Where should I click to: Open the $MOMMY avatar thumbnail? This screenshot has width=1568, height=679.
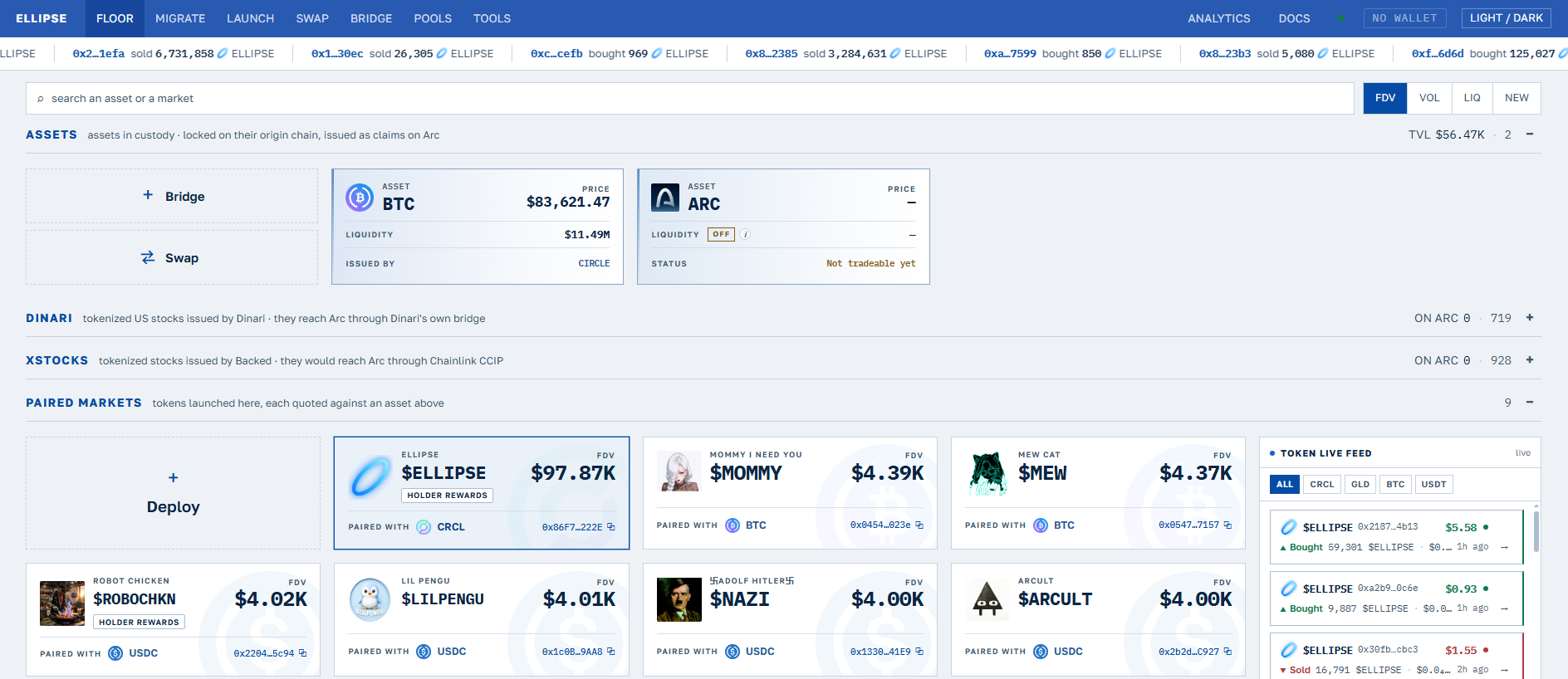tap(679, 471)
